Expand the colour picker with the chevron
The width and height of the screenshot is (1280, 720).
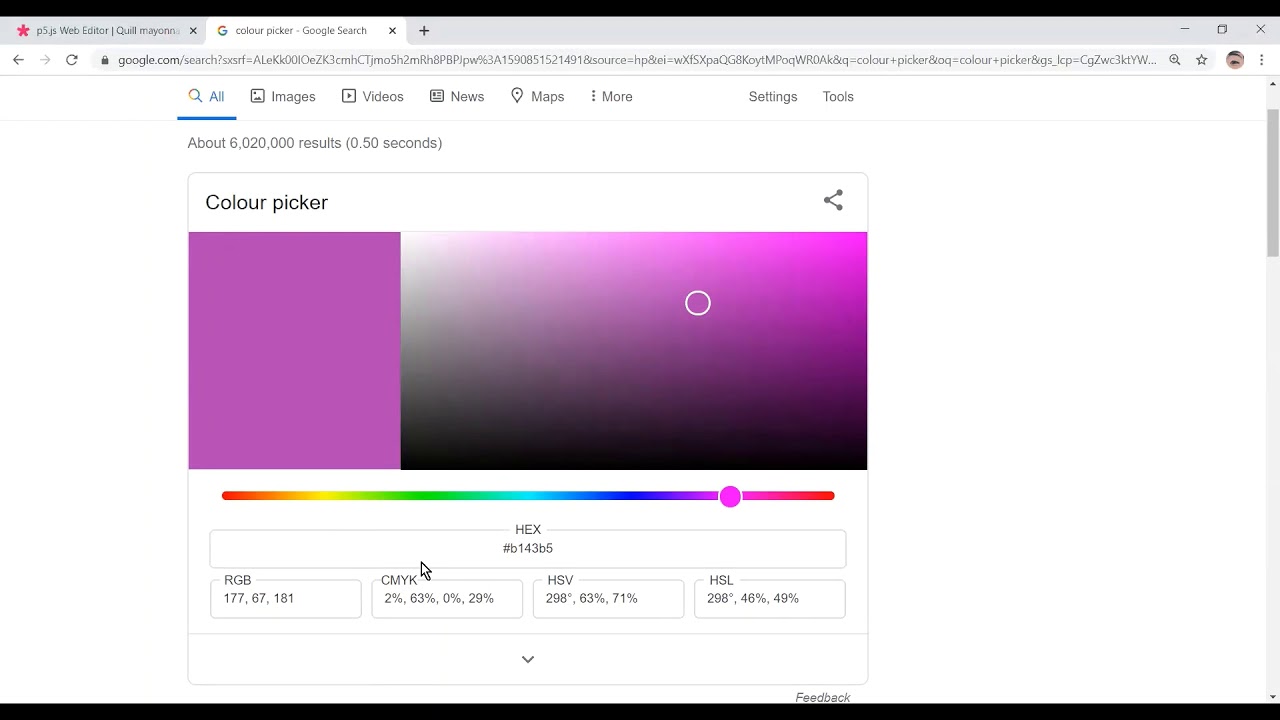(528, 659)
